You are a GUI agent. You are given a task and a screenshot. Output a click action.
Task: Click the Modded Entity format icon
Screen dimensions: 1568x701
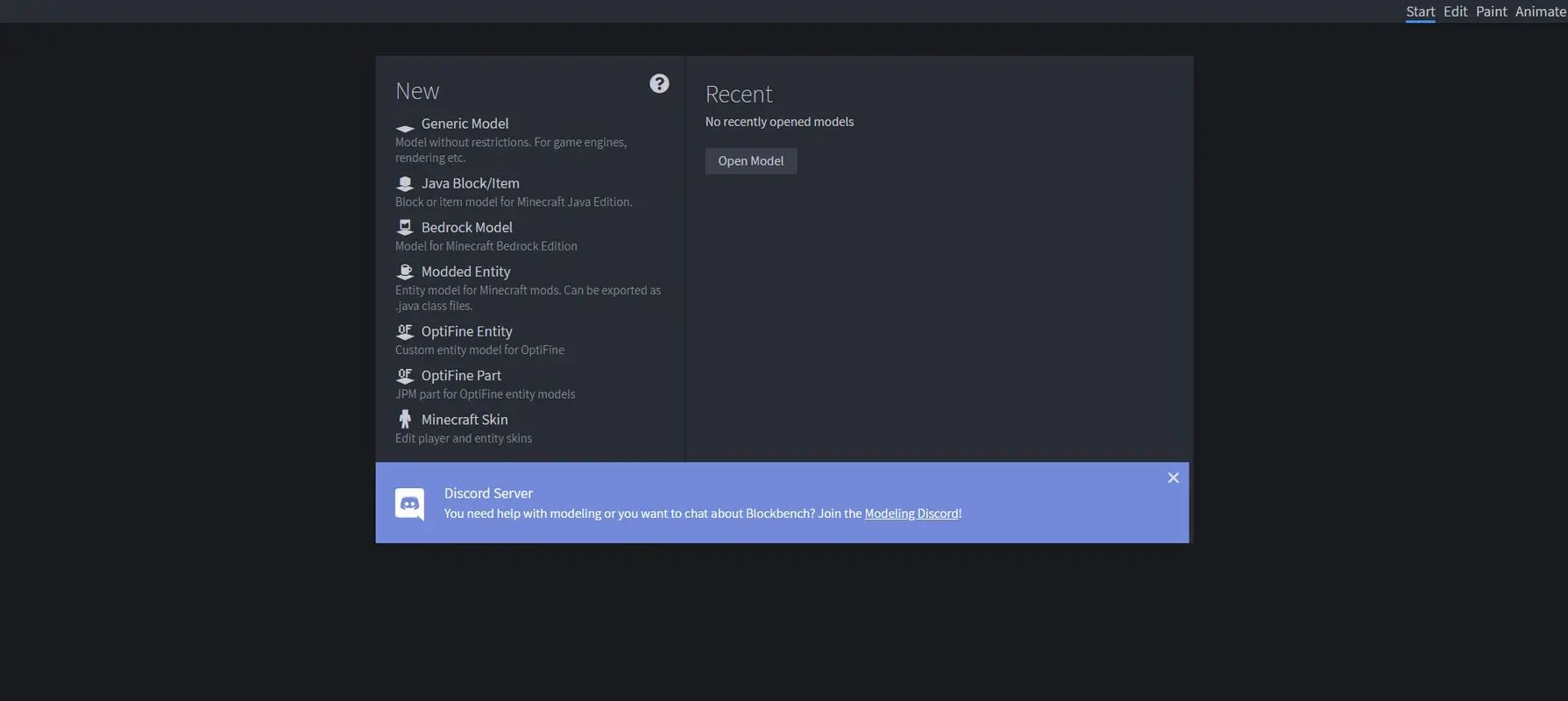(404, 273)
